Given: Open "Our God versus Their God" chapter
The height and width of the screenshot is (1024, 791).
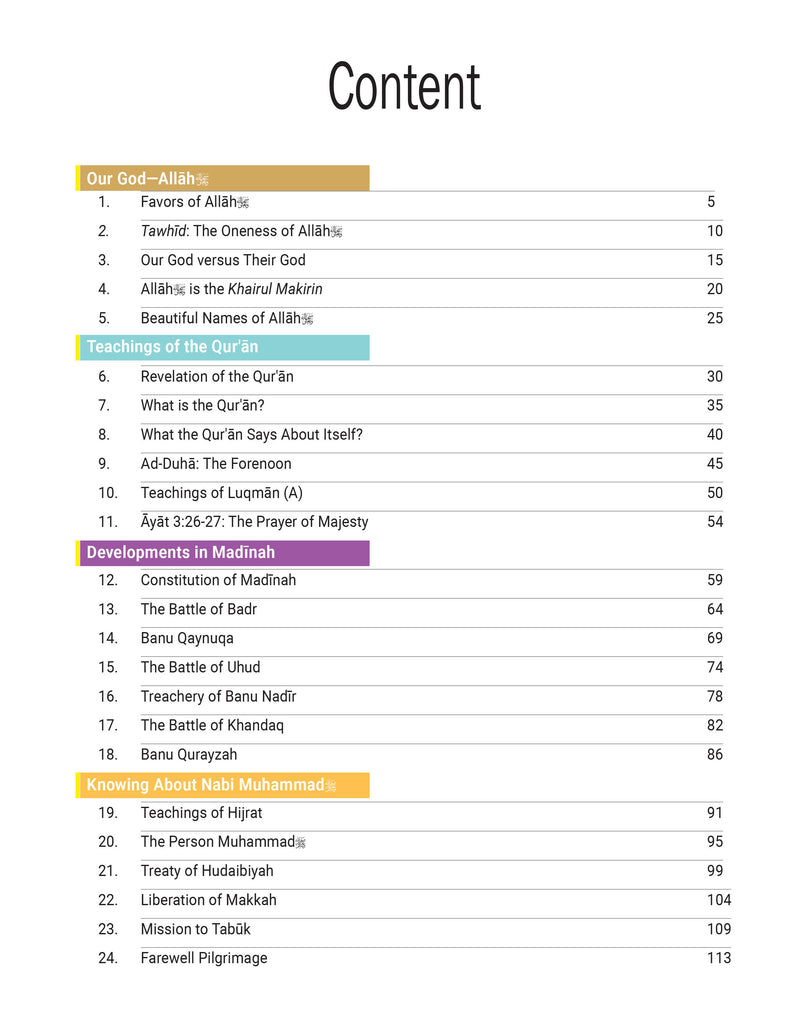Looking at the screenshot, I should pos(223,260).
